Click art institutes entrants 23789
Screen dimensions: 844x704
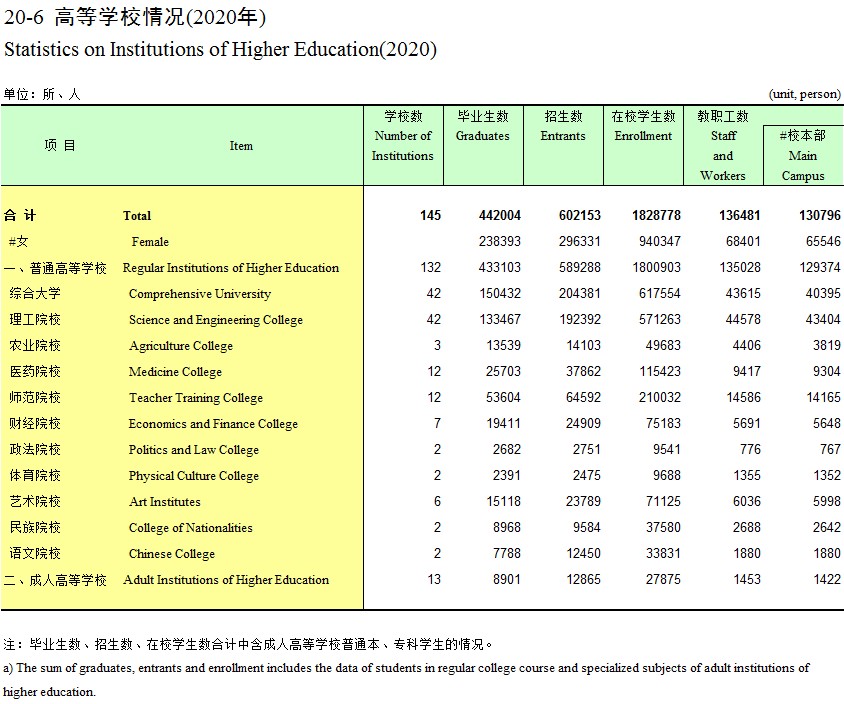(x=583, y=501)
